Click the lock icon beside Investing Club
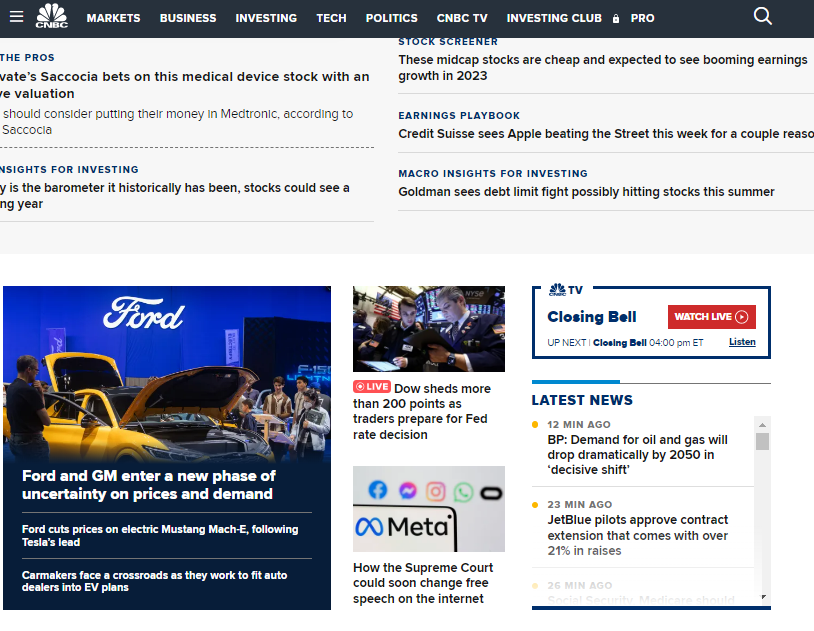Viewport: 814px width, 631px height. point(616,19)
